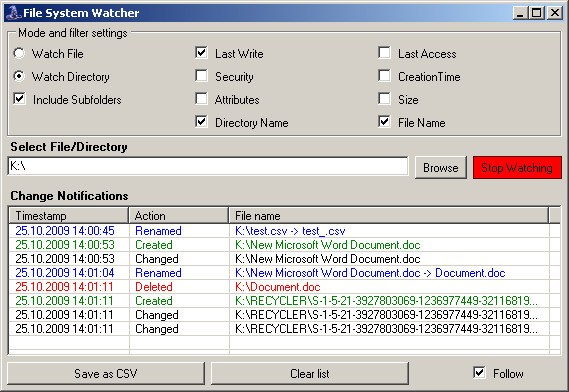Disable the Follow checkbox
The height and width of the screenshot is (392, 569).
click(x=479, y=373)
